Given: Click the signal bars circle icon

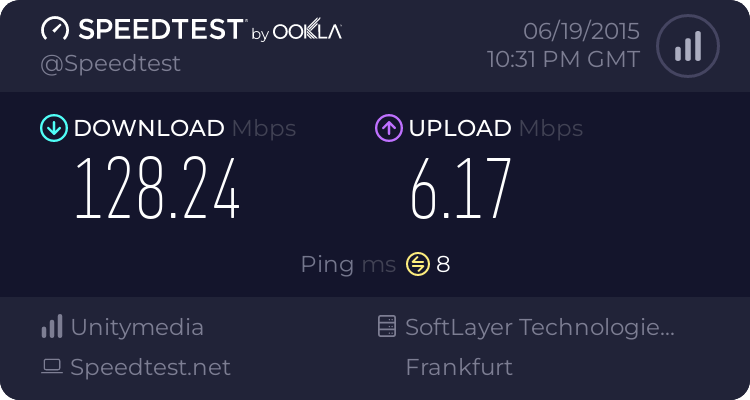Looking at the screenshot, I should click(688, 46).
